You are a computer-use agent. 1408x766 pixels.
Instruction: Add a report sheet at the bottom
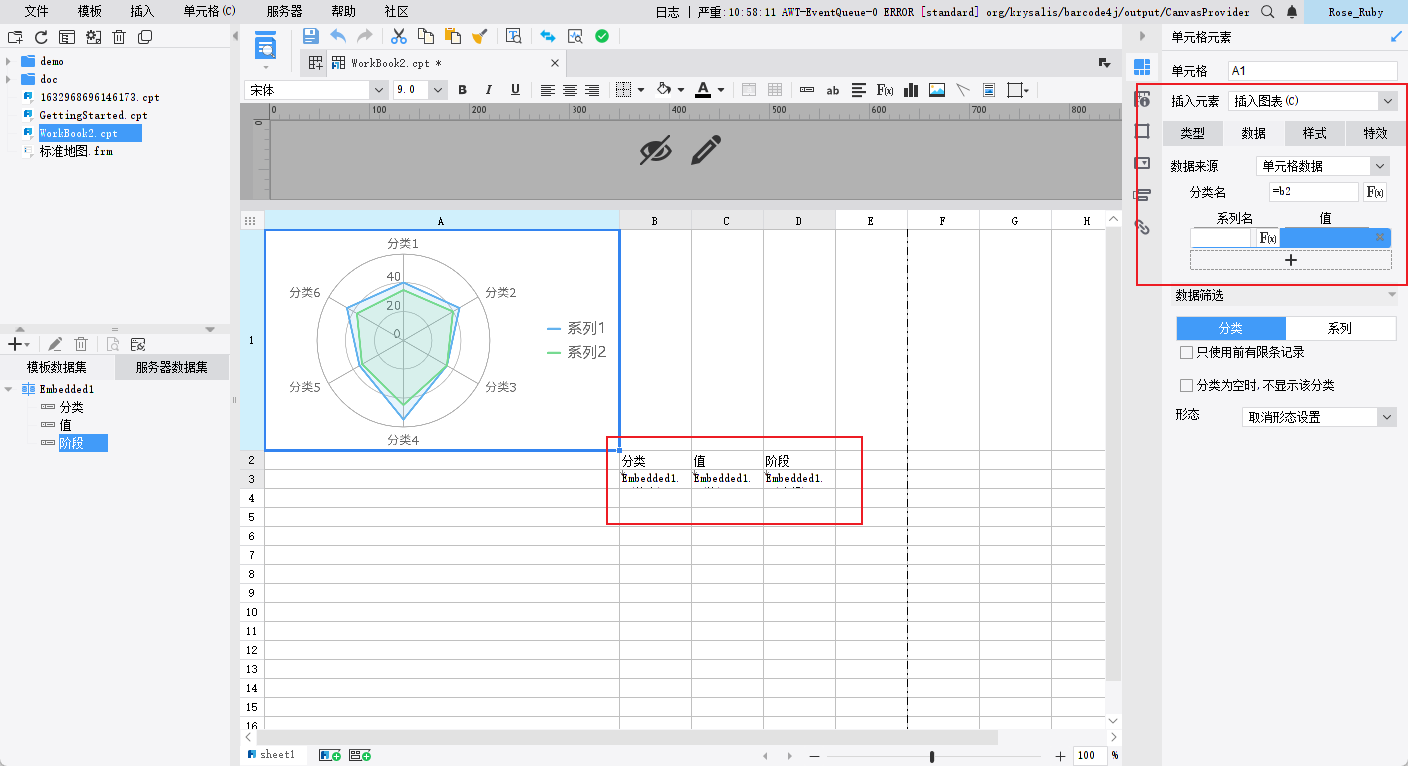click(x=330, y=755)
